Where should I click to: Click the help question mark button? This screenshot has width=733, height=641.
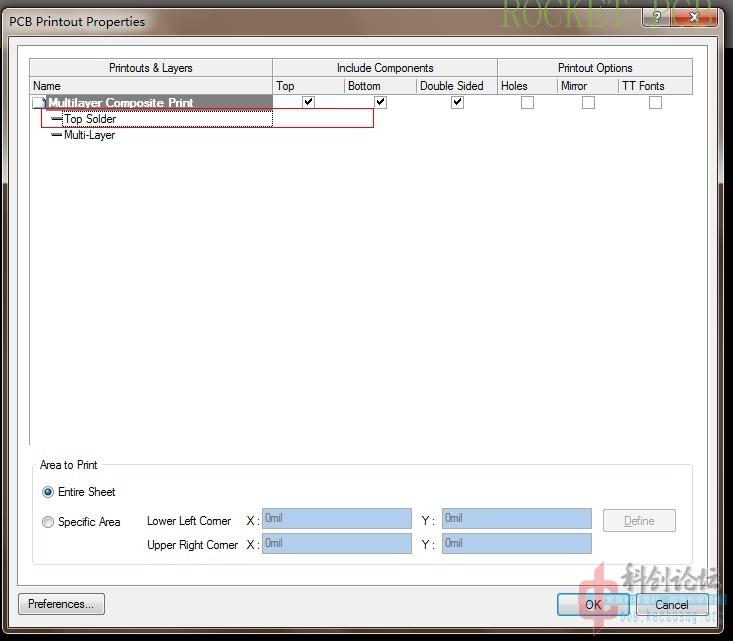(657, 18)
